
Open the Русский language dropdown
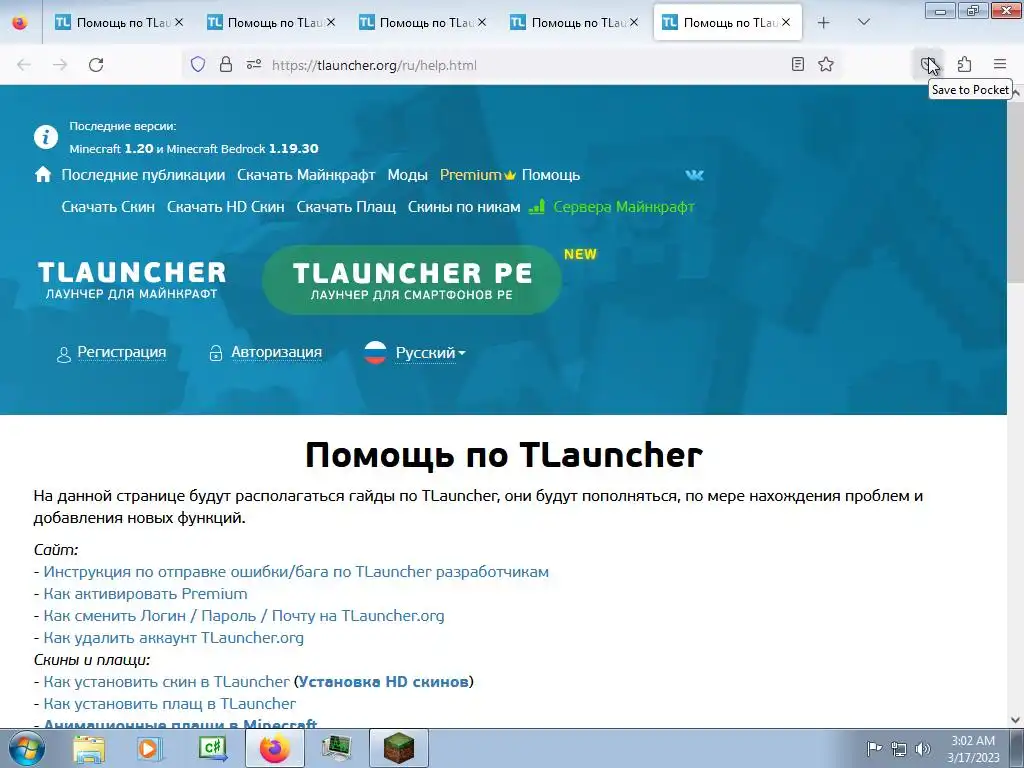click(x=430, y=353)
